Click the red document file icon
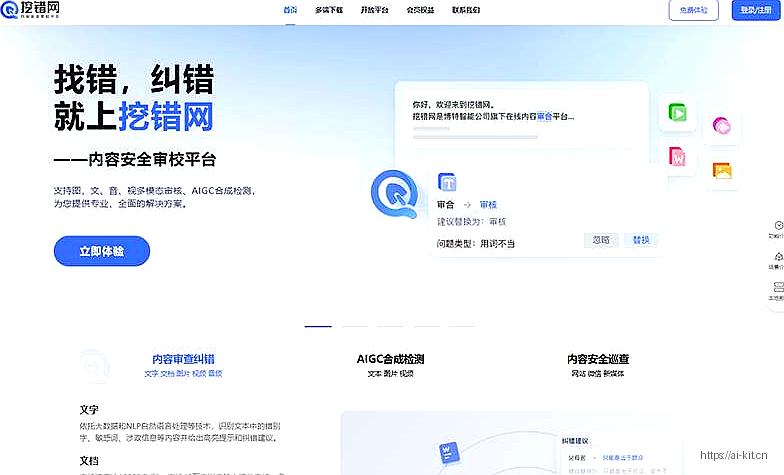 pos(678,157)
